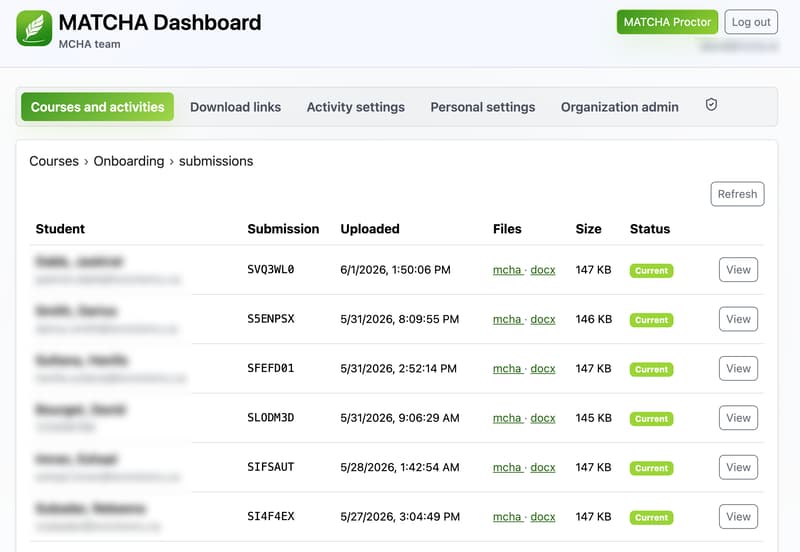The height and width of the screenshot is (552, 800).
Task: Select submission code SFEFD01
Action: tap(271, 368)
